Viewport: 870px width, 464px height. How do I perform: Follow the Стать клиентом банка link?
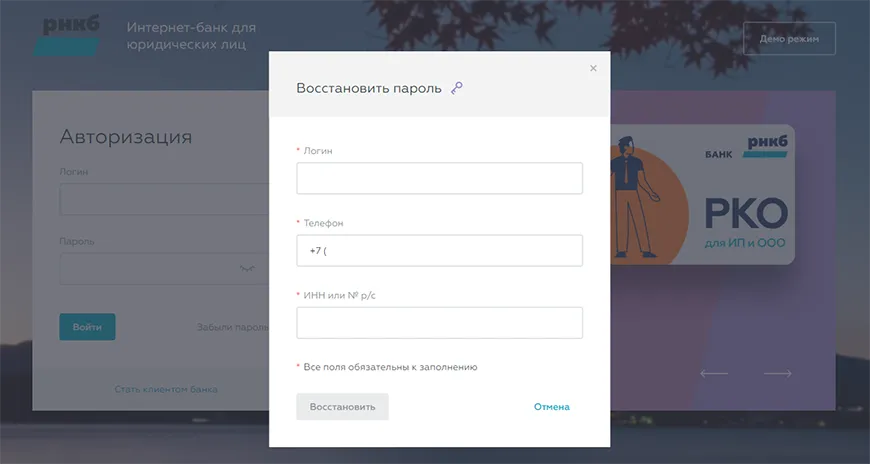tap(166, 389)
